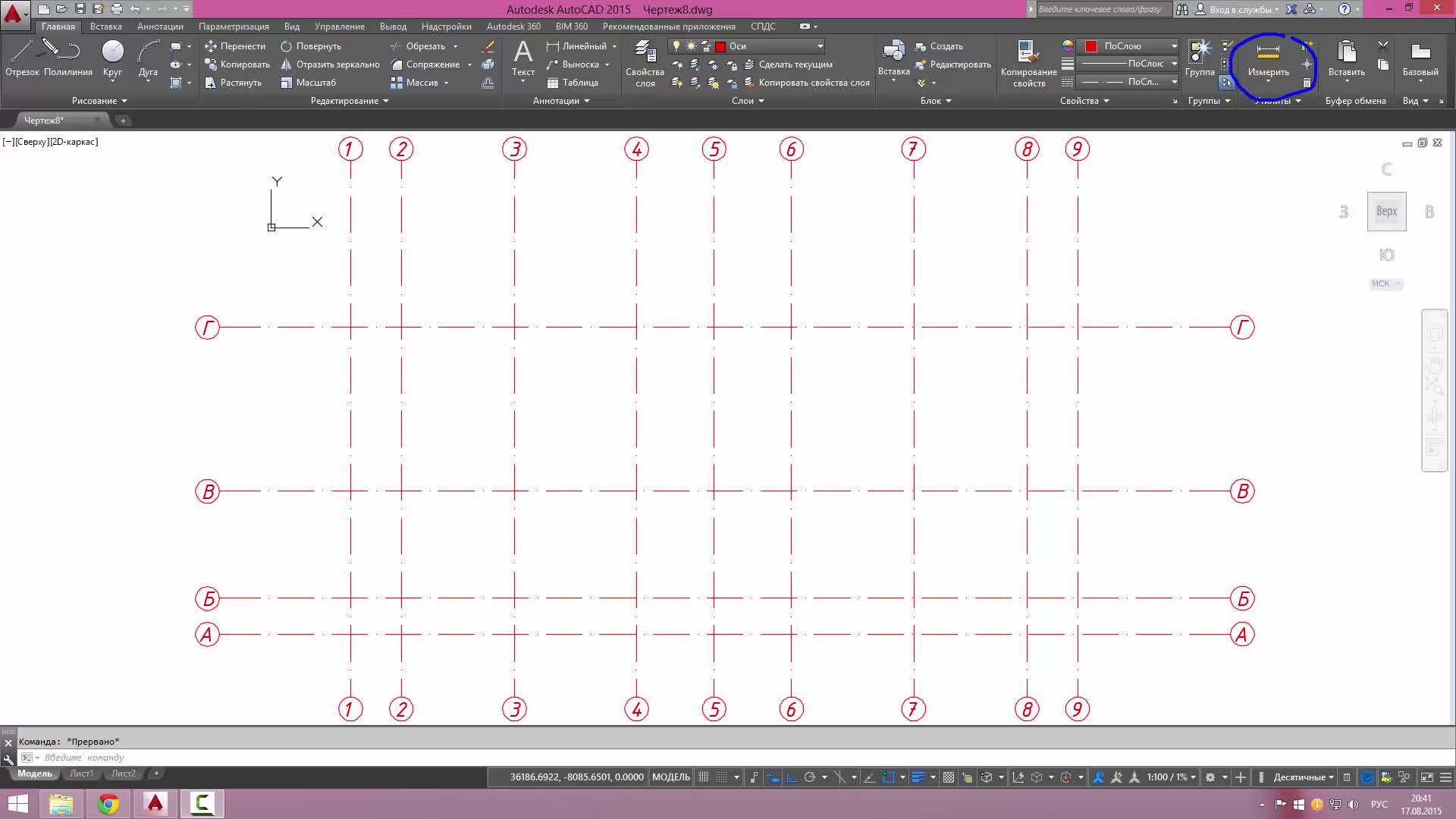
Task: Toggle object snap in status bar
Action: pyautogui.click(x=889, y=777)
